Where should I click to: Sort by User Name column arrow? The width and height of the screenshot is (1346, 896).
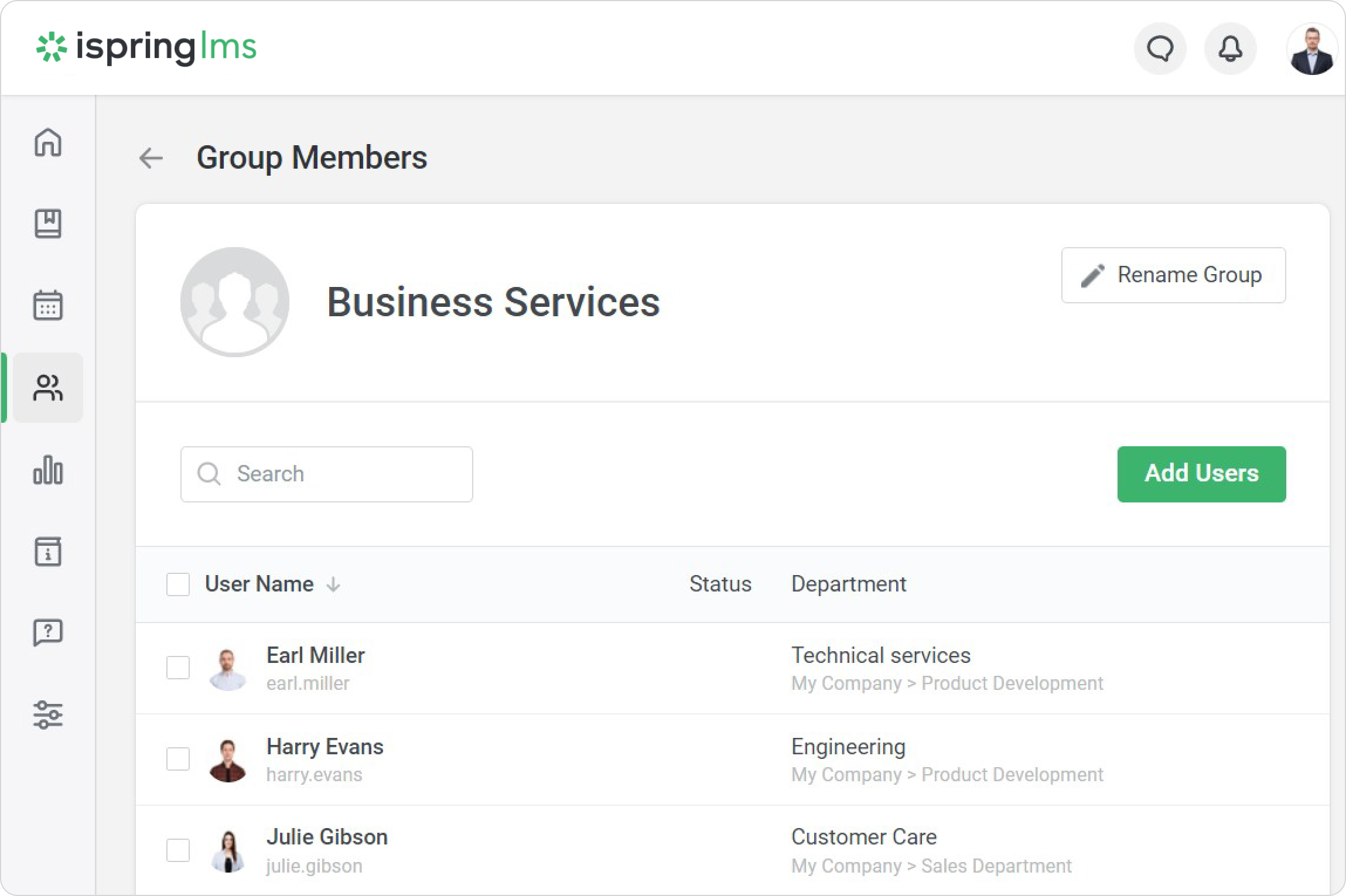pyautogui.click(x=333, y=584)
